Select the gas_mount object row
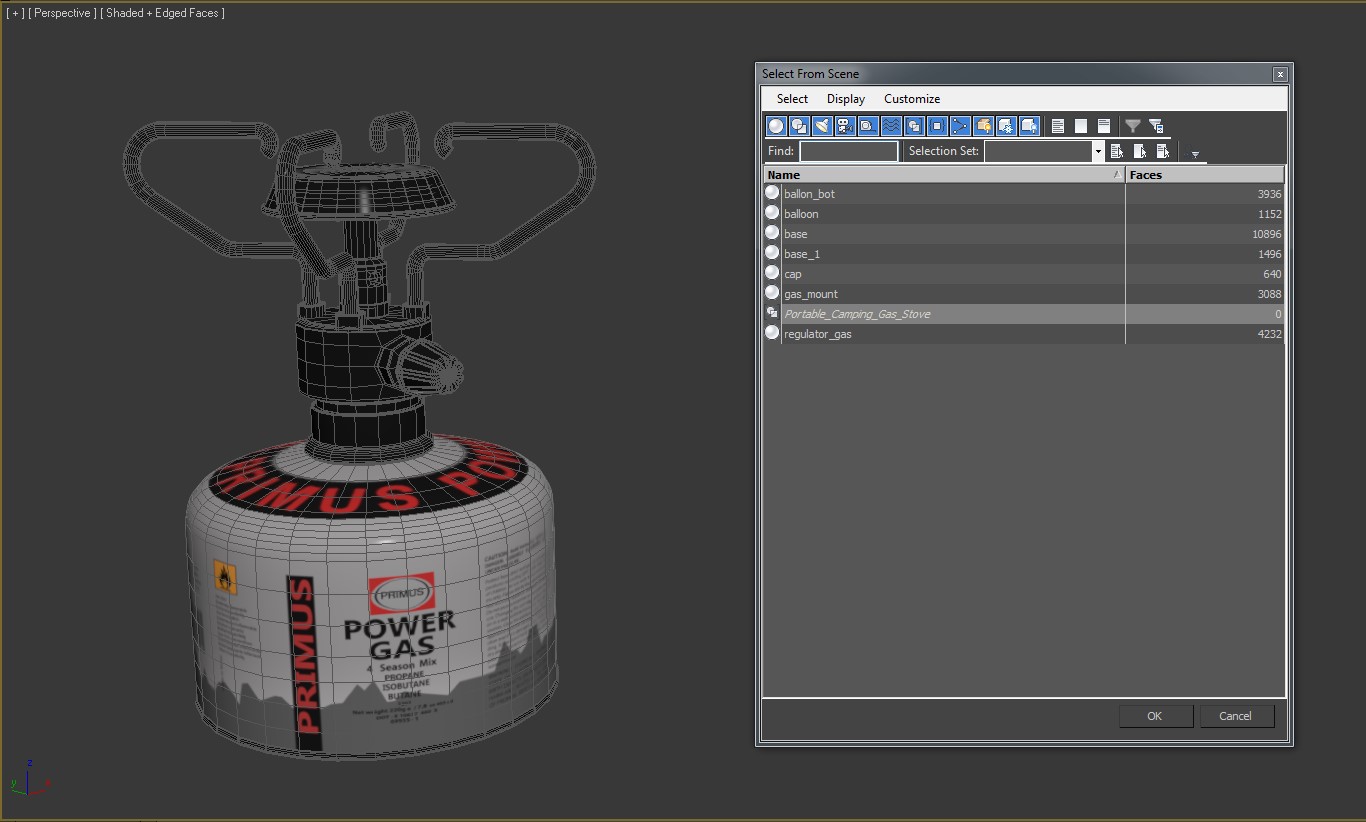Screen dimensions: 1366x822 pos(1024,294)
